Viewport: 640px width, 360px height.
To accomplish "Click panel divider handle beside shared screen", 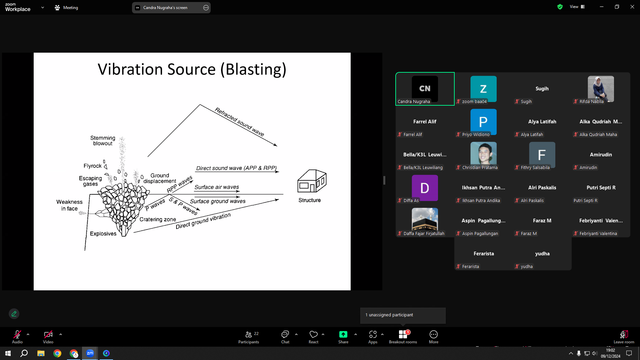I will 384,180.
